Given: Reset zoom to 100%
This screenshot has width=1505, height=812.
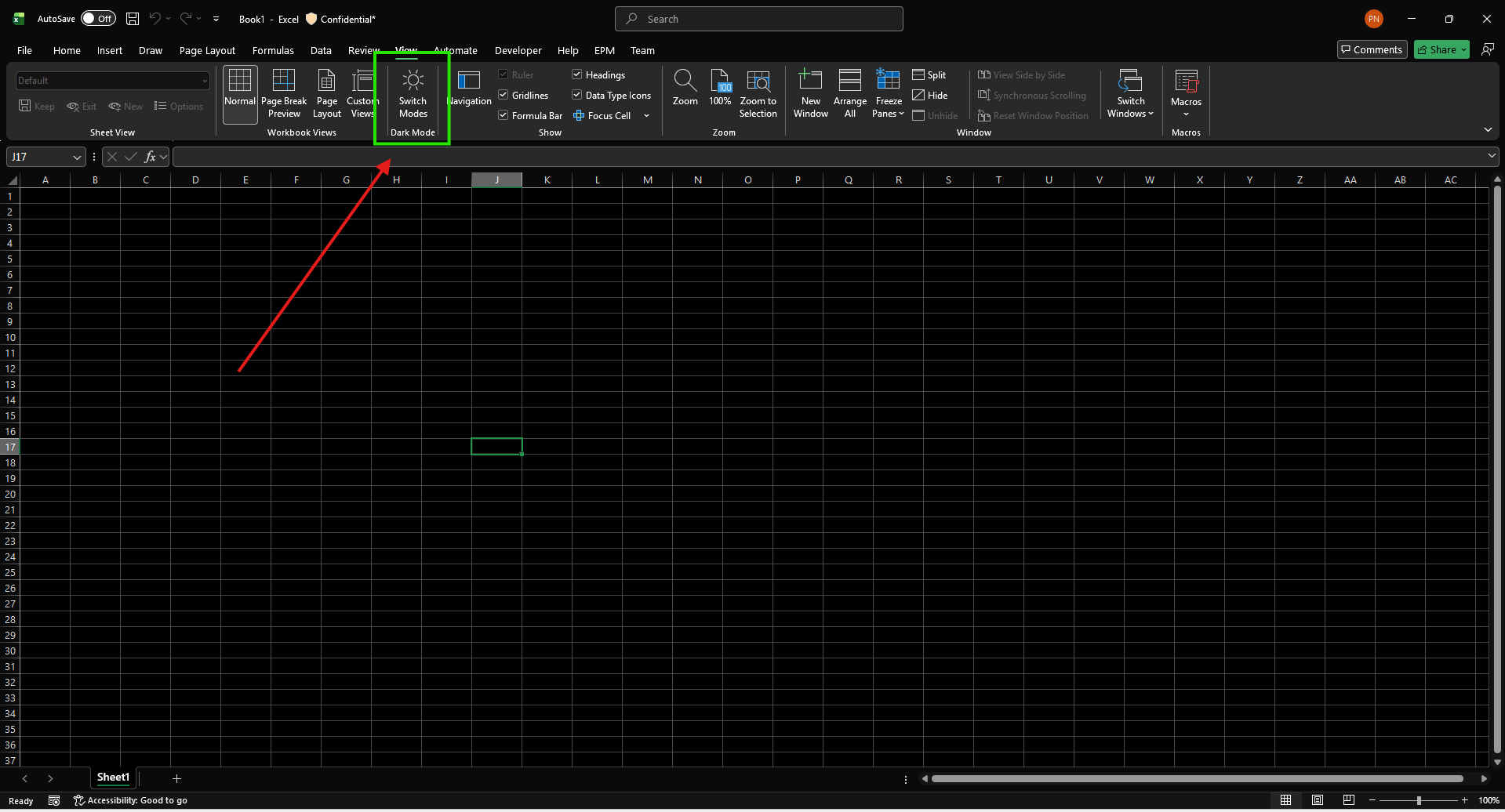Looking at the screenshot, I should pyautogui.click(x=720, y=88).
